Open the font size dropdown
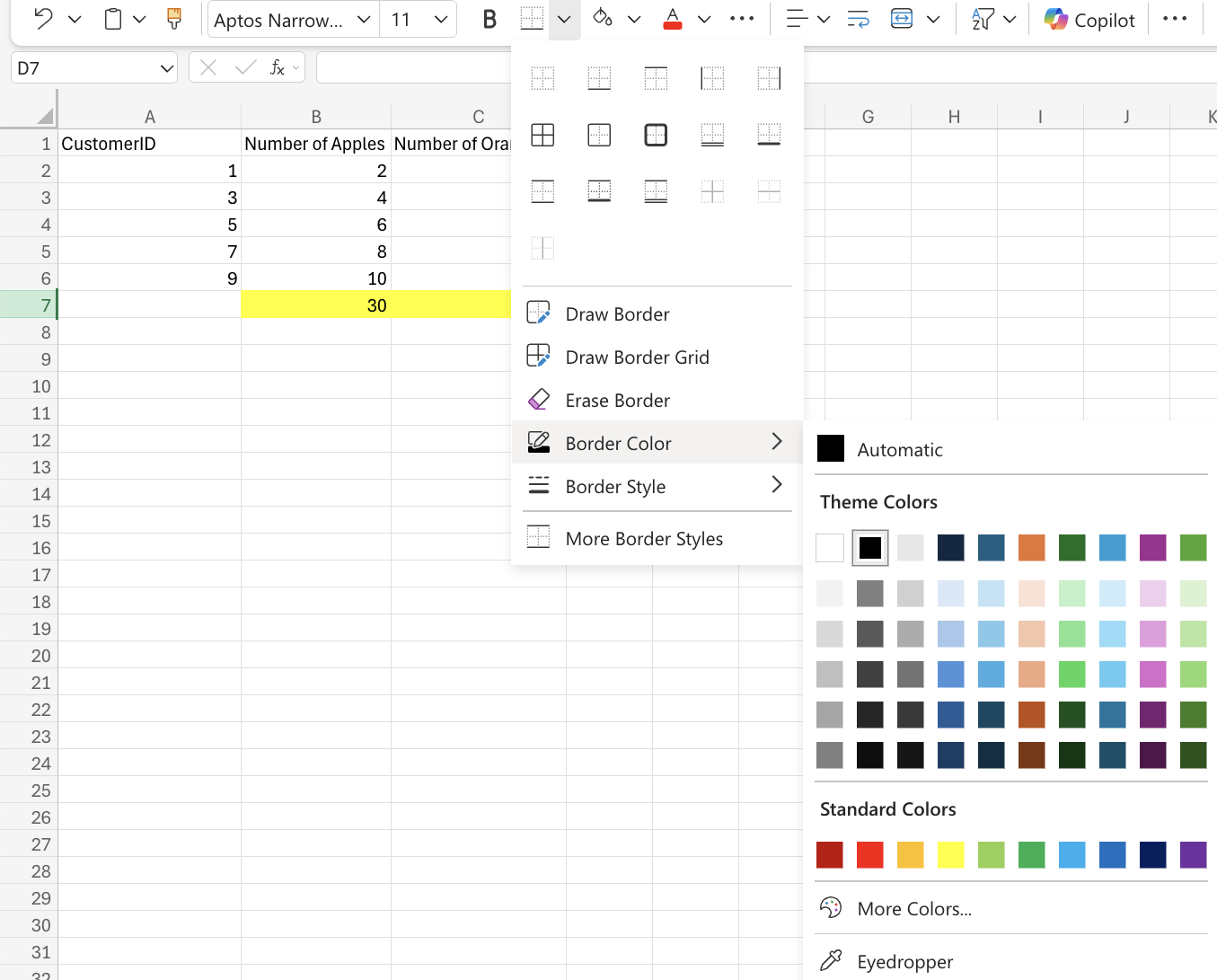The image size is (1217, 980). (x=439, y=19)
